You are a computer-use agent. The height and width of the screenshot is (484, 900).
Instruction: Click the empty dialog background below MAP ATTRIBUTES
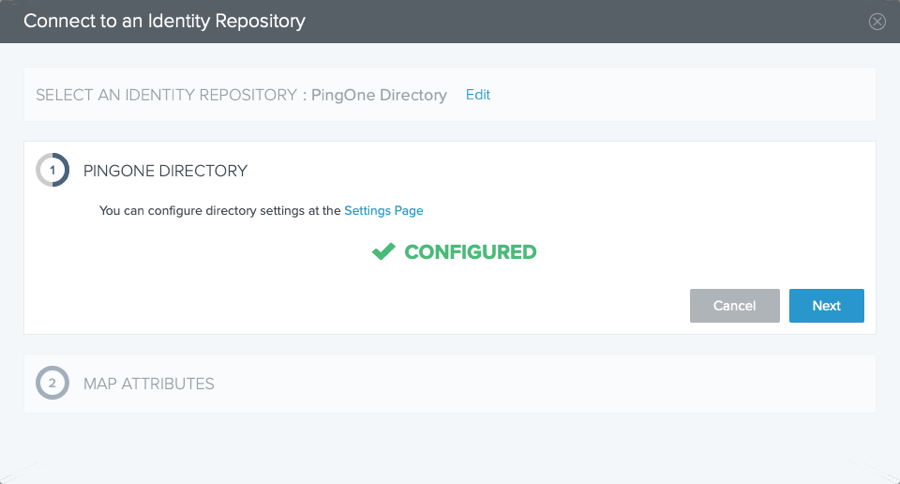coord(450,445)
